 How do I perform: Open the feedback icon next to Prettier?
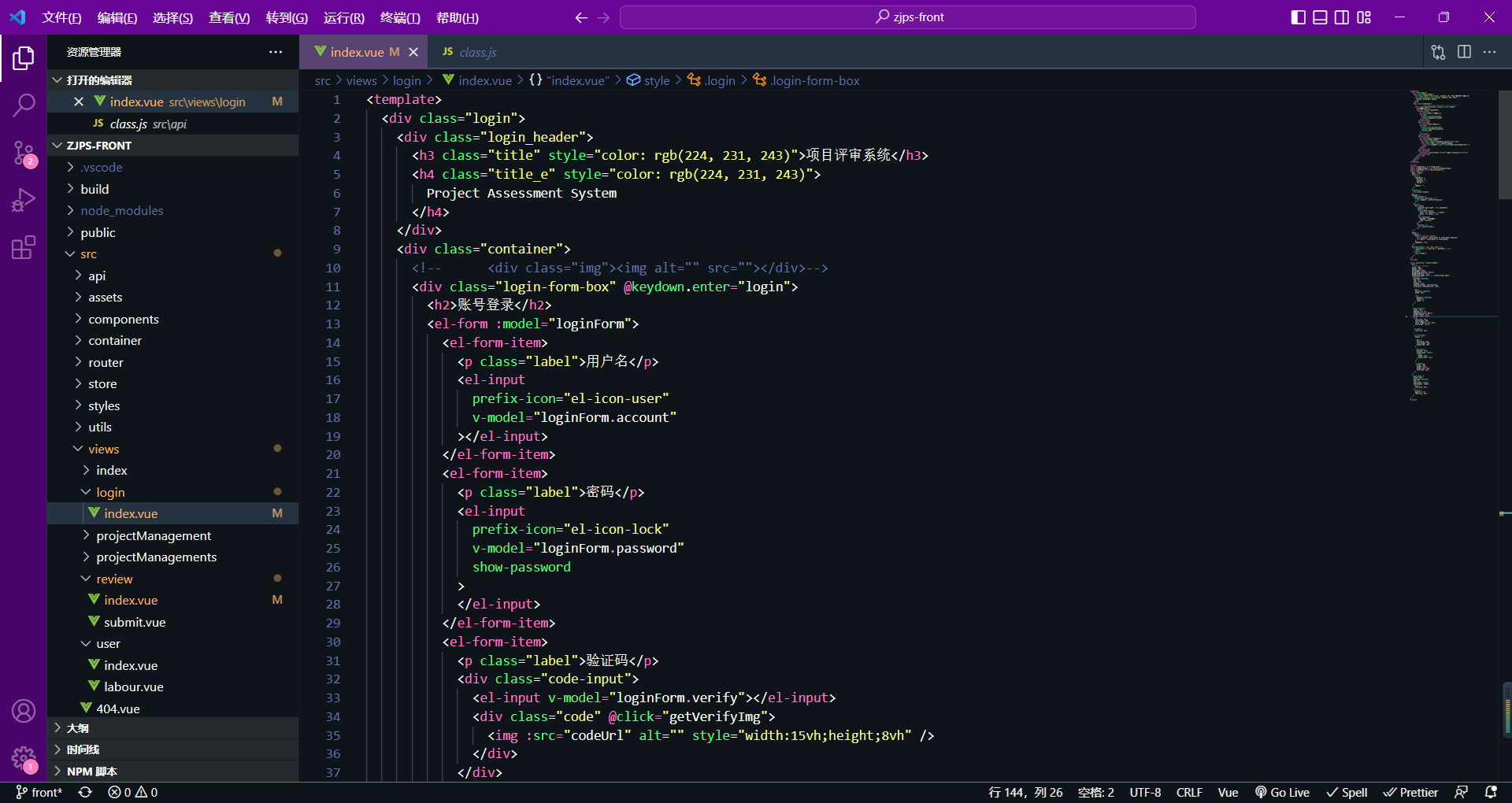click(x=1462, y=793)
